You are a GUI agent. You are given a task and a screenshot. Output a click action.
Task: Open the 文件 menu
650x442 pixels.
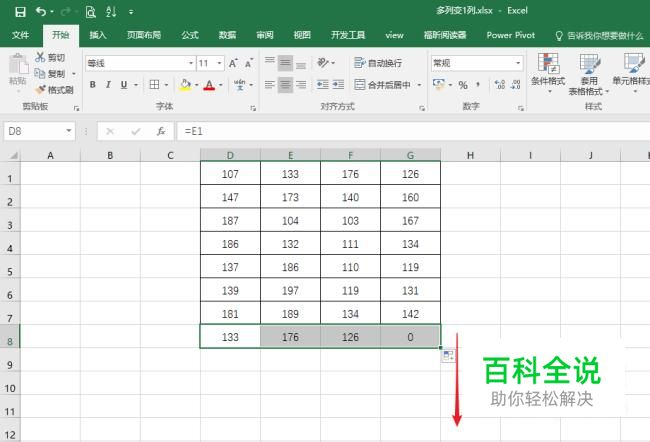20,35
